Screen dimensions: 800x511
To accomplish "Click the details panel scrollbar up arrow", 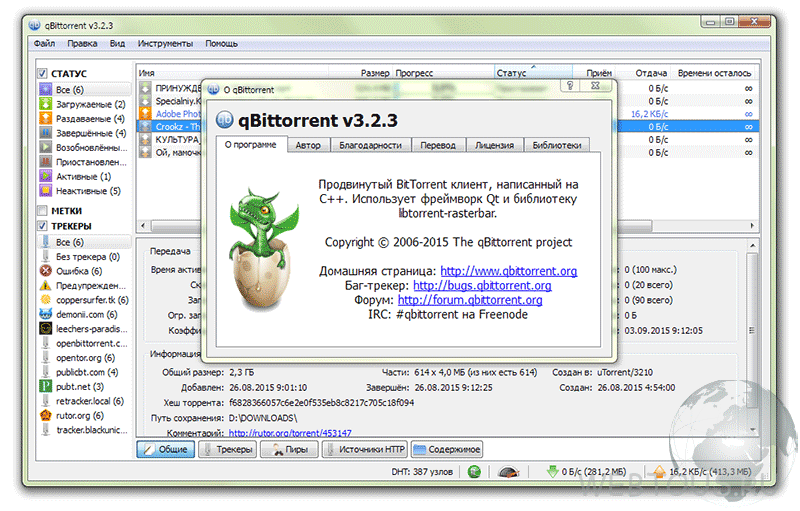I will [x=752, y=246].
